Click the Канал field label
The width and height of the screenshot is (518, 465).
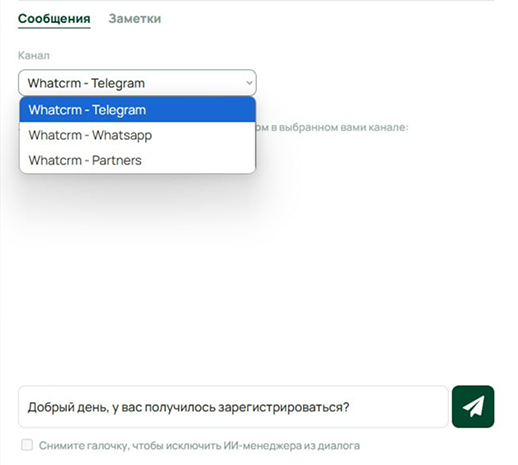34,55
